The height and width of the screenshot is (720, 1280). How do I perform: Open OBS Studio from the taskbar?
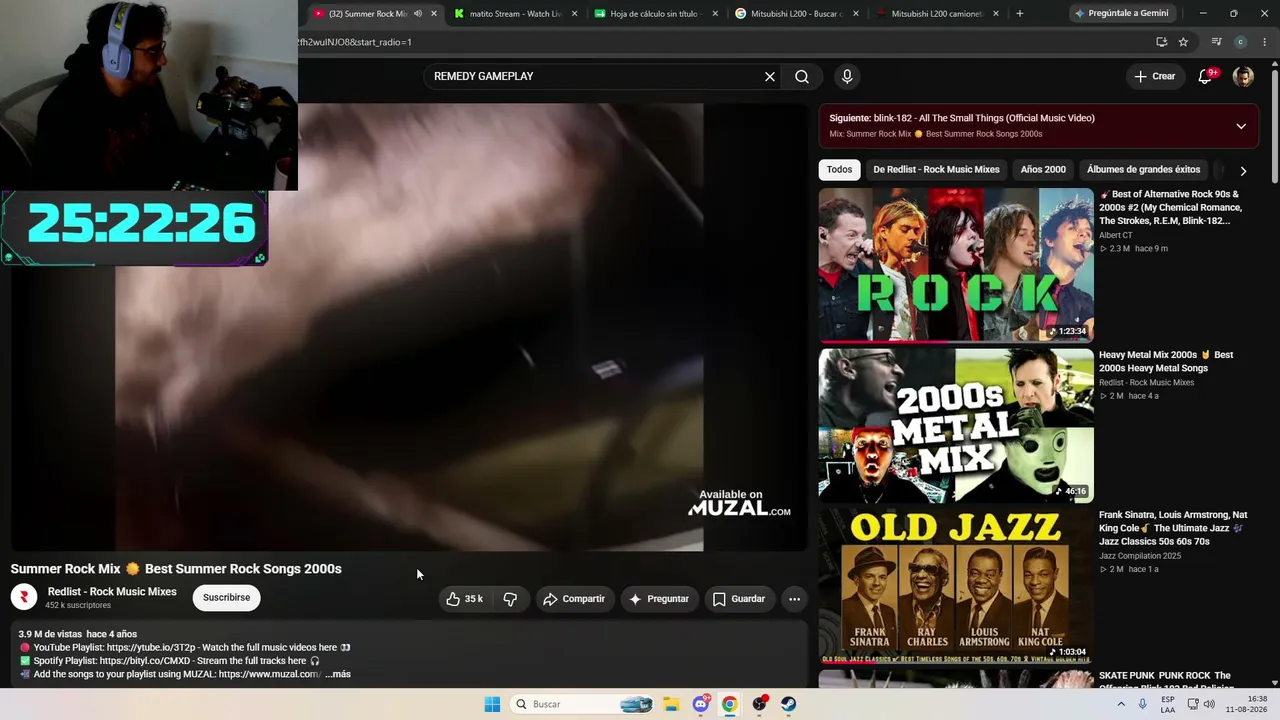[x=760, y=704]
